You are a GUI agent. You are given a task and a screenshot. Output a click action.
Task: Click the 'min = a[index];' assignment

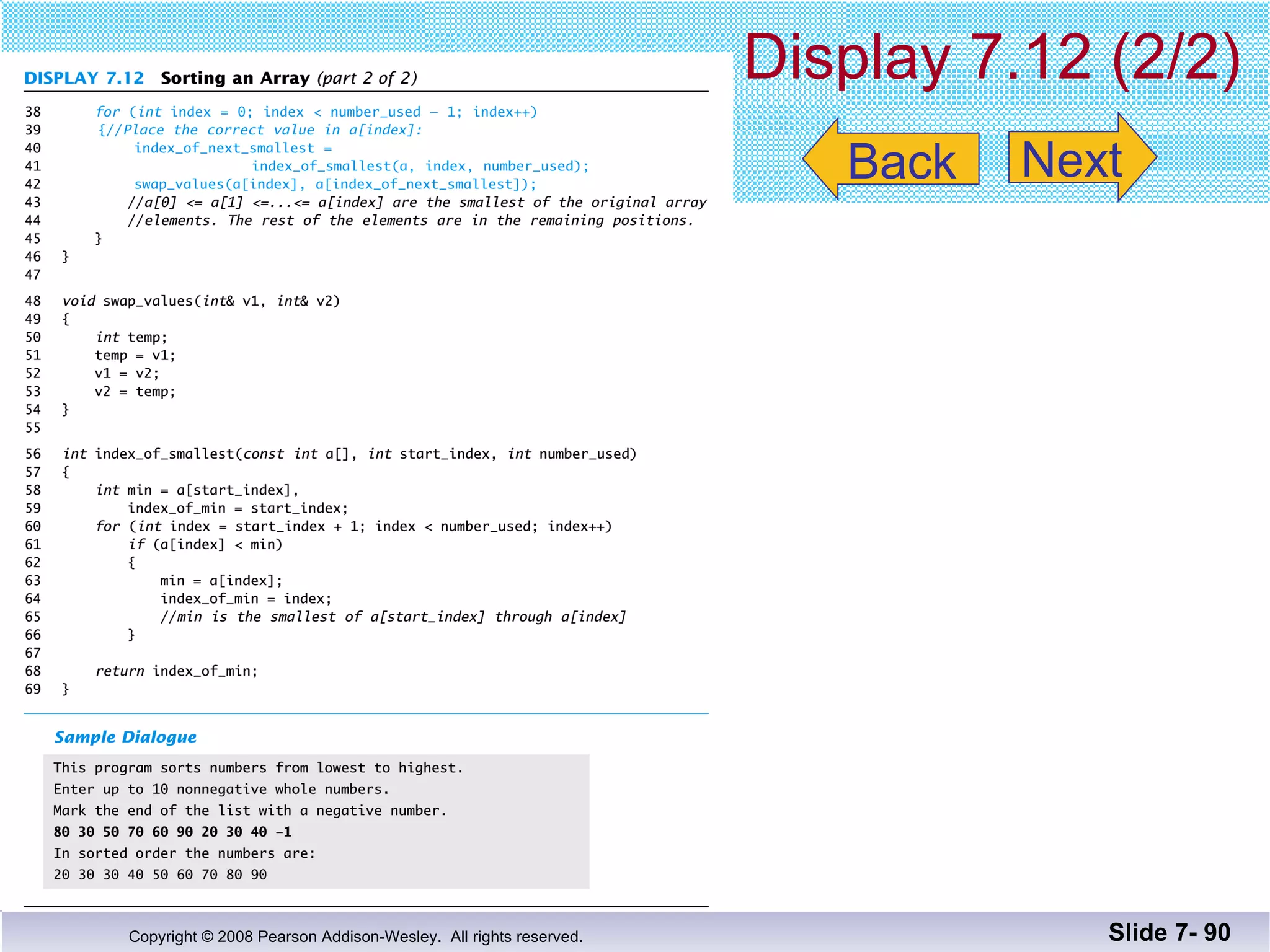pyautogui.click(x=221, y=581)
